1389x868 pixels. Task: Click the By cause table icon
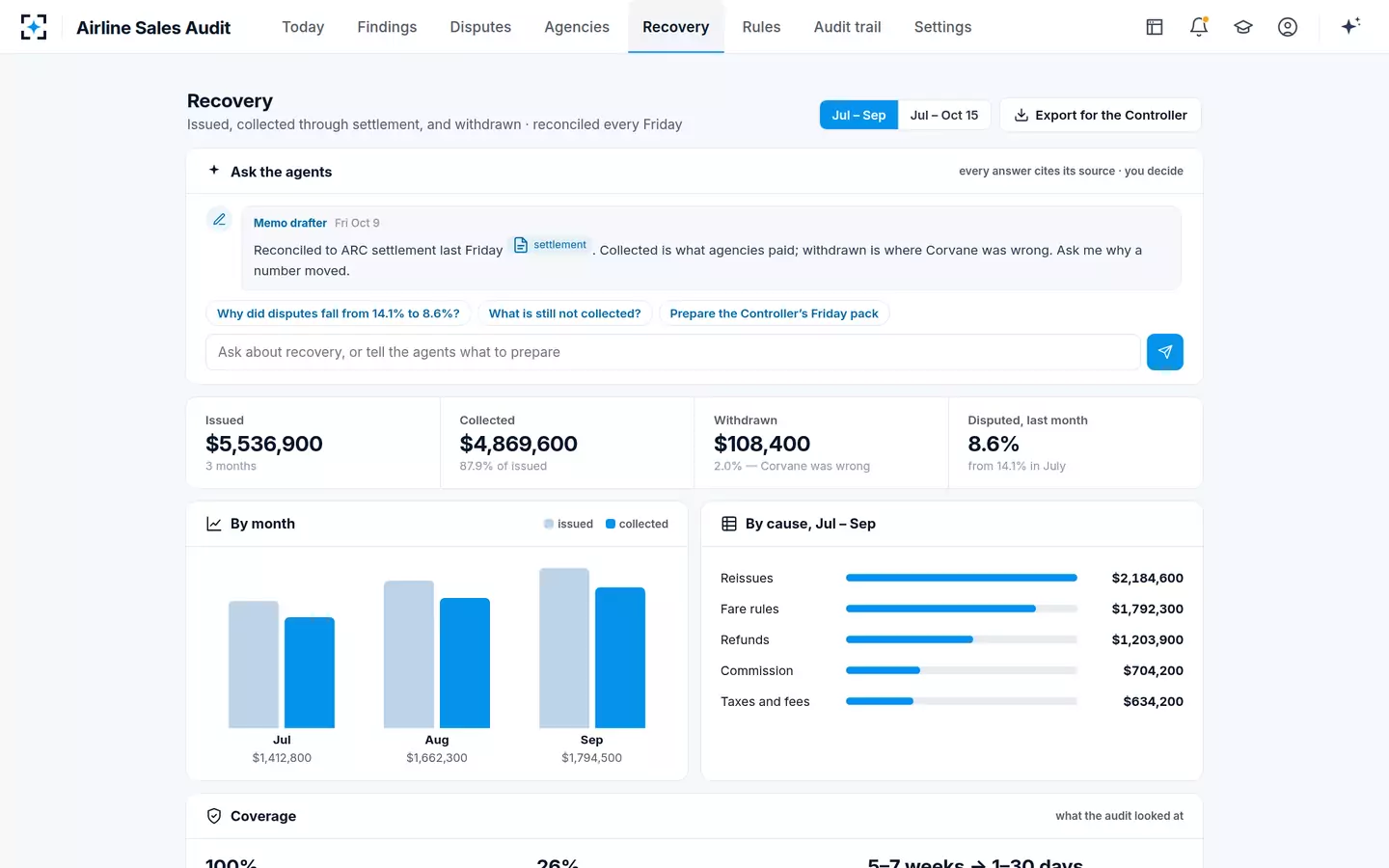click(729, 524)
